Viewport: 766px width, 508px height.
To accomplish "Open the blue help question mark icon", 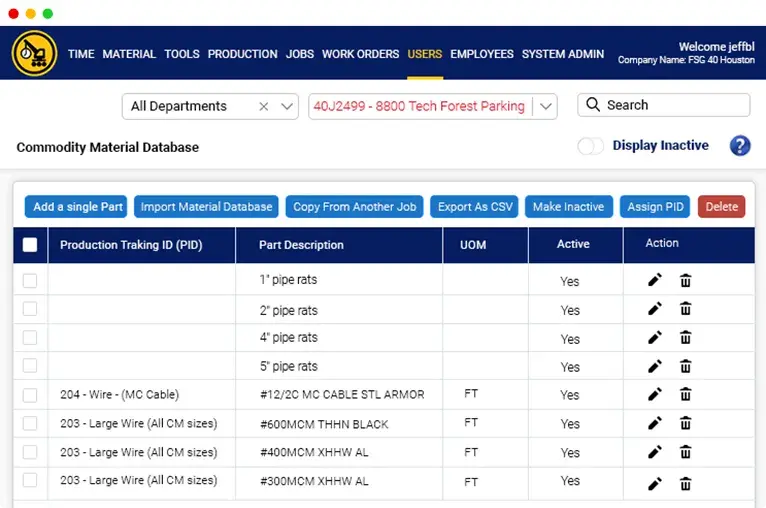I will point(740,146).
